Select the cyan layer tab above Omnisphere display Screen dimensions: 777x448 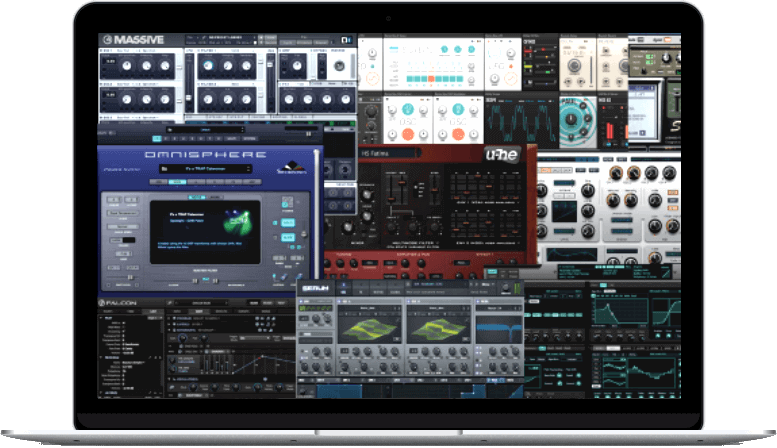coord(196,197)
